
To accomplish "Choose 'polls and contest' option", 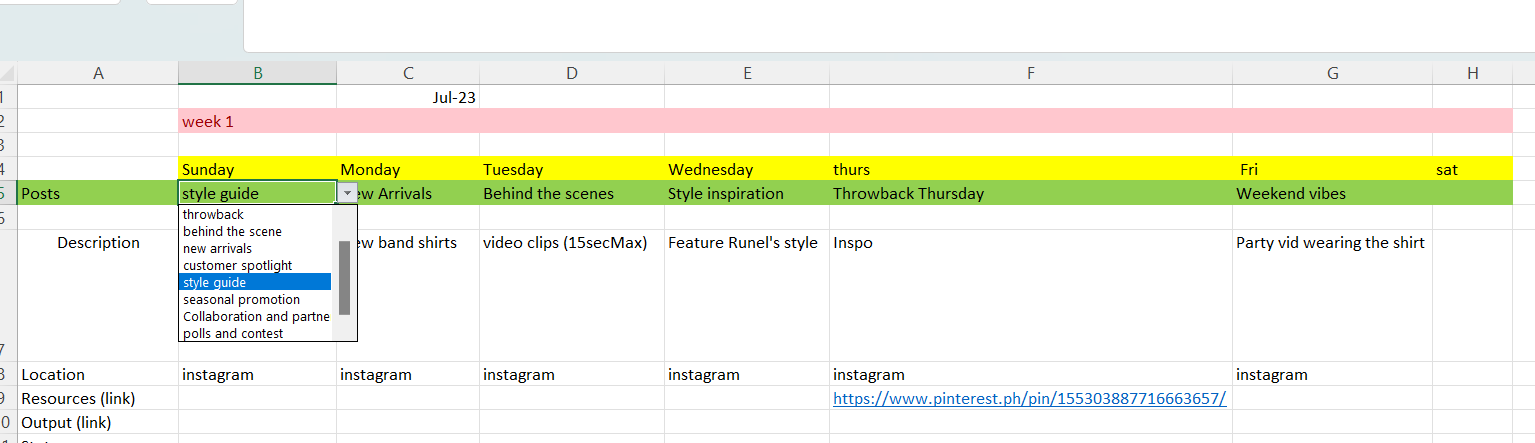I will coord(233,334).
